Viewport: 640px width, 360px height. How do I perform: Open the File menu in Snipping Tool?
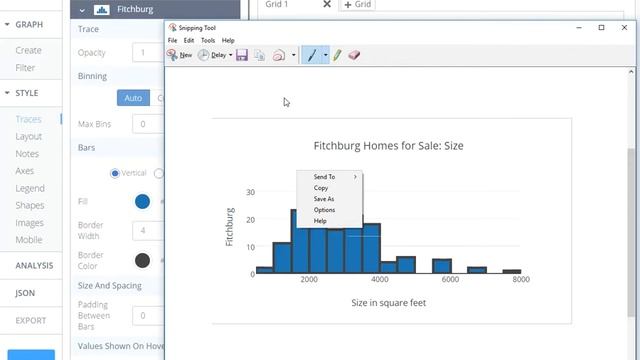tap(172, 40)
